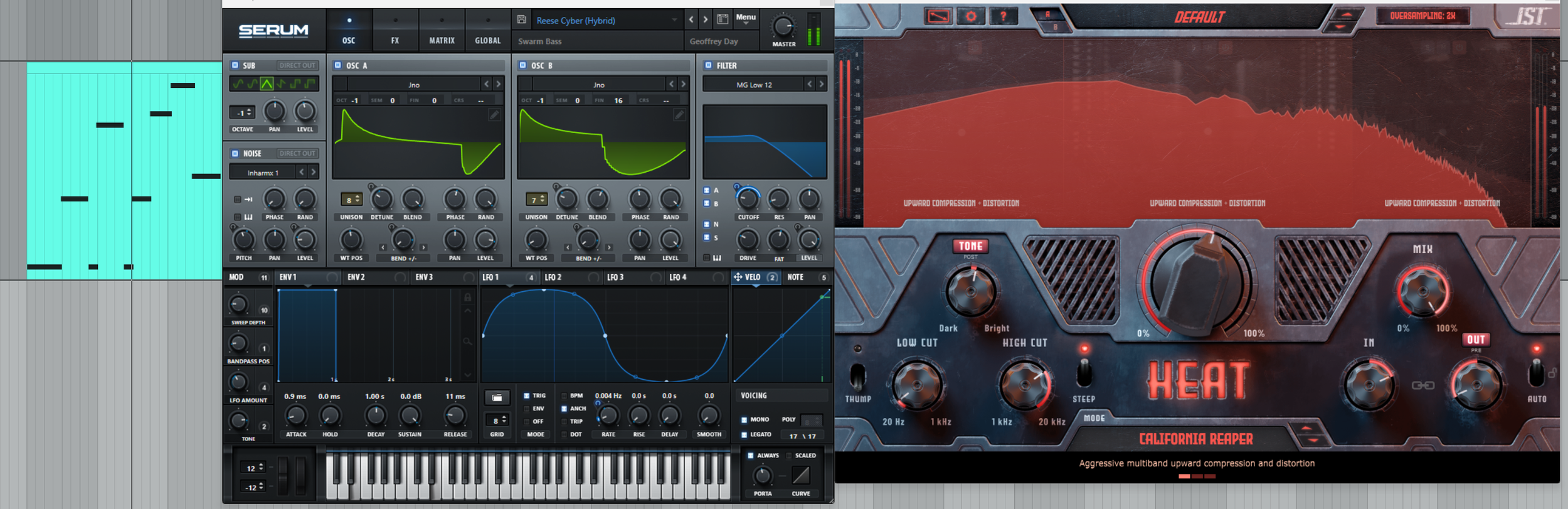Image resolution: width=1568 pixels, height=509 pixels.
Task: Toggle the LEGATO voicing checkbox
Action: click(744, 435)
